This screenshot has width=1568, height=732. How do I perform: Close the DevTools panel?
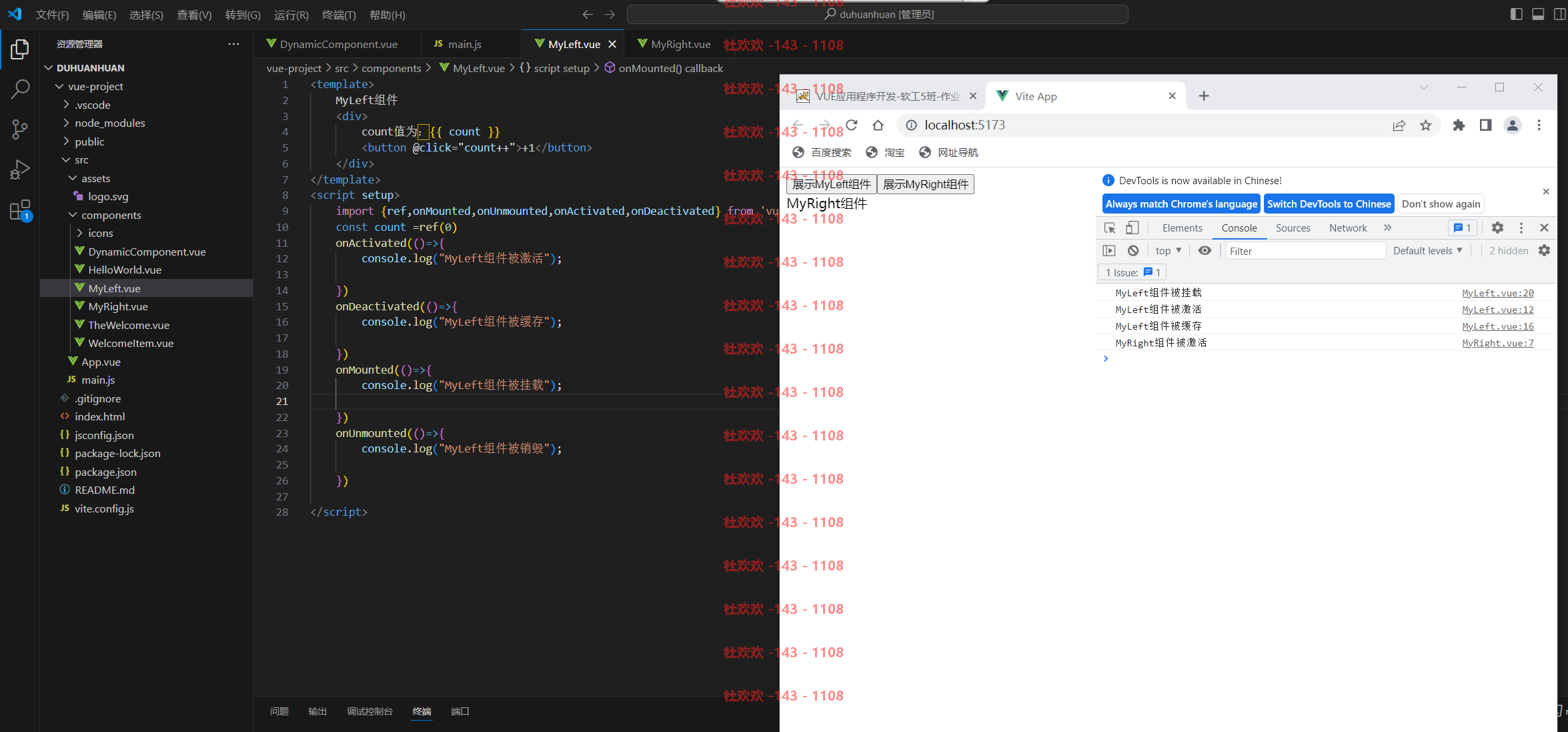pyautogui.click(x=1544, y=228)
